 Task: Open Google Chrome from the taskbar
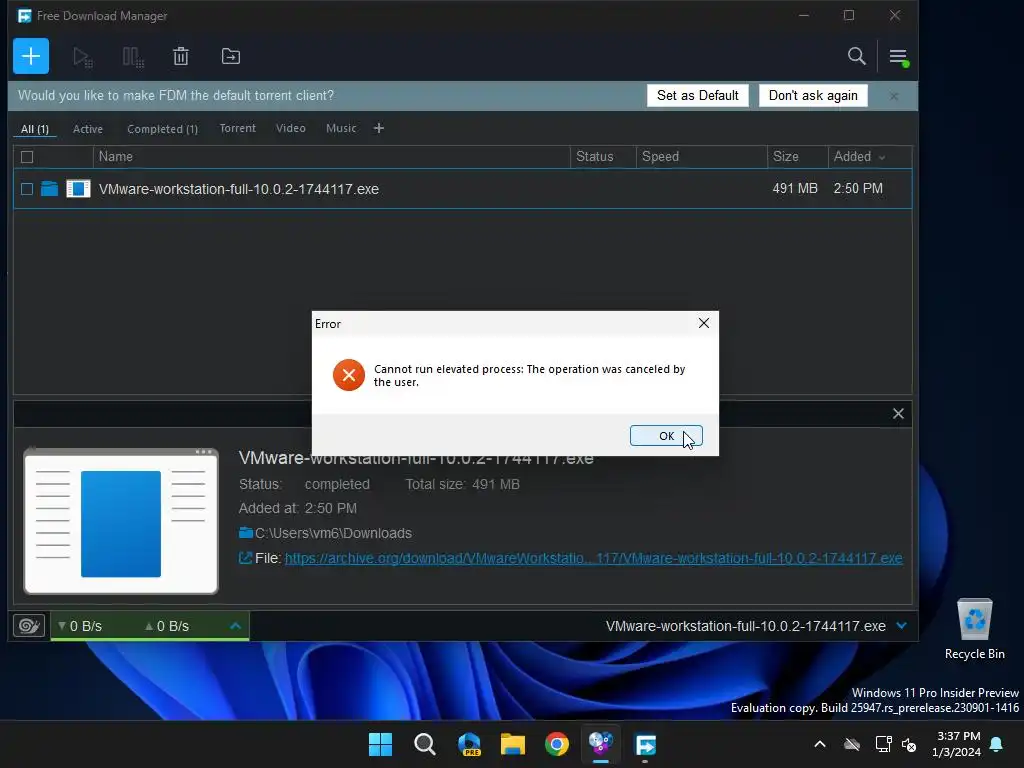(556, 744)
